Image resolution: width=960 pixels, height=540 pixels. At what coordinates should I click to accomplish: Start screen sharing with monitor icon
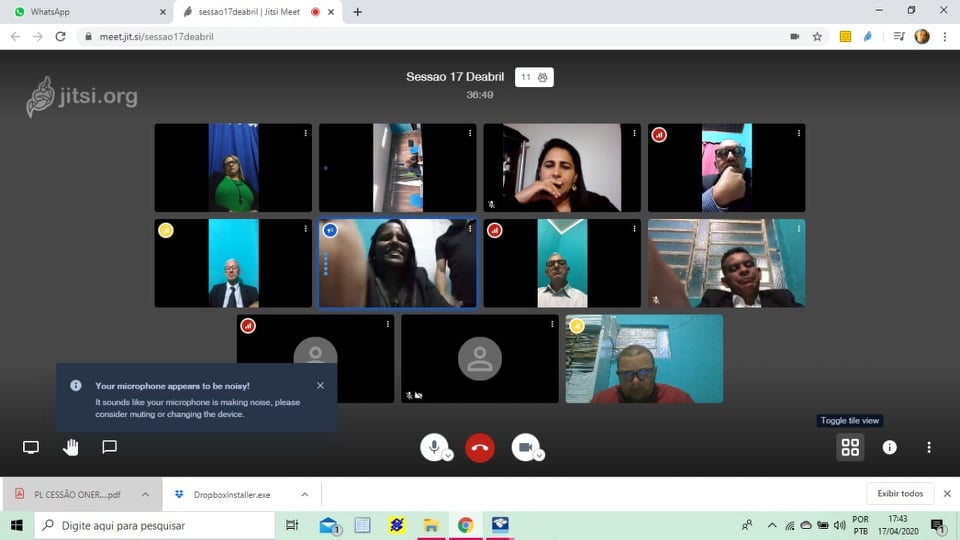(x=31, y=448)
